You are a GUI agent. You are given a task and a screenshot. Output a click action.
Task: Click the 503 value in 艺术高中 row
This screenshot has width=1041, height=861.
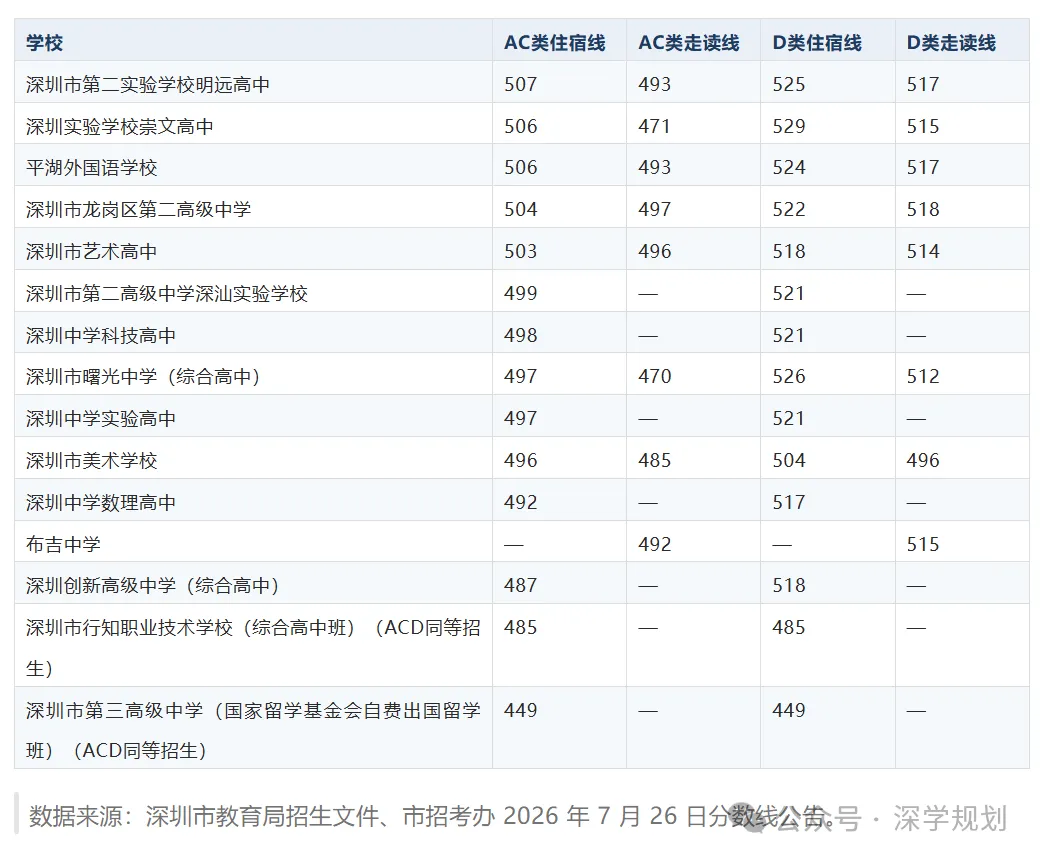(x=520, y=251)
